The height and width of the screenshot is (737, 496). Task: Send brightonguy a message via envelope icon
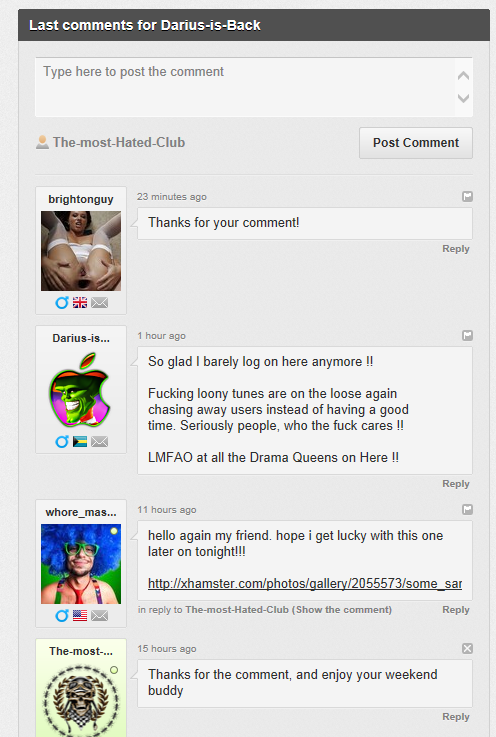(100, 303)
